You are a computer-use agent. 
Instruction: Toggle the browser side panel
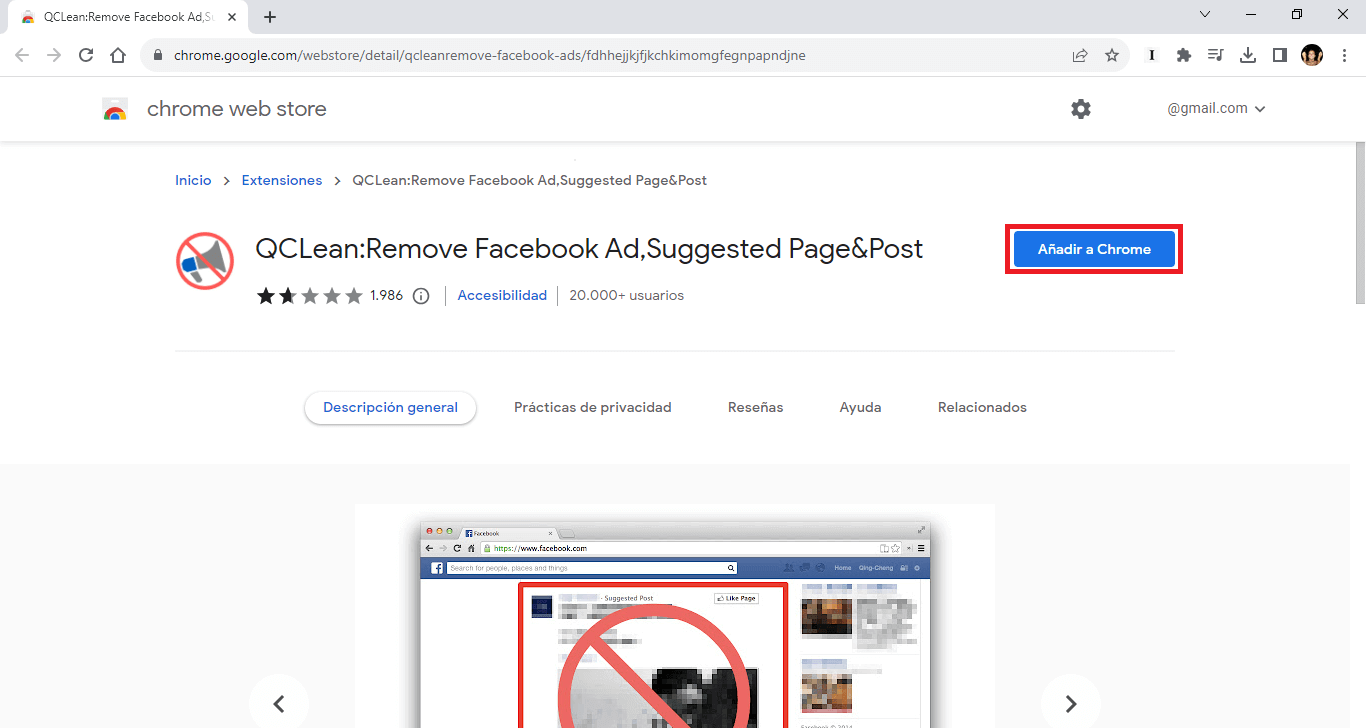(x=1280, y=56)
